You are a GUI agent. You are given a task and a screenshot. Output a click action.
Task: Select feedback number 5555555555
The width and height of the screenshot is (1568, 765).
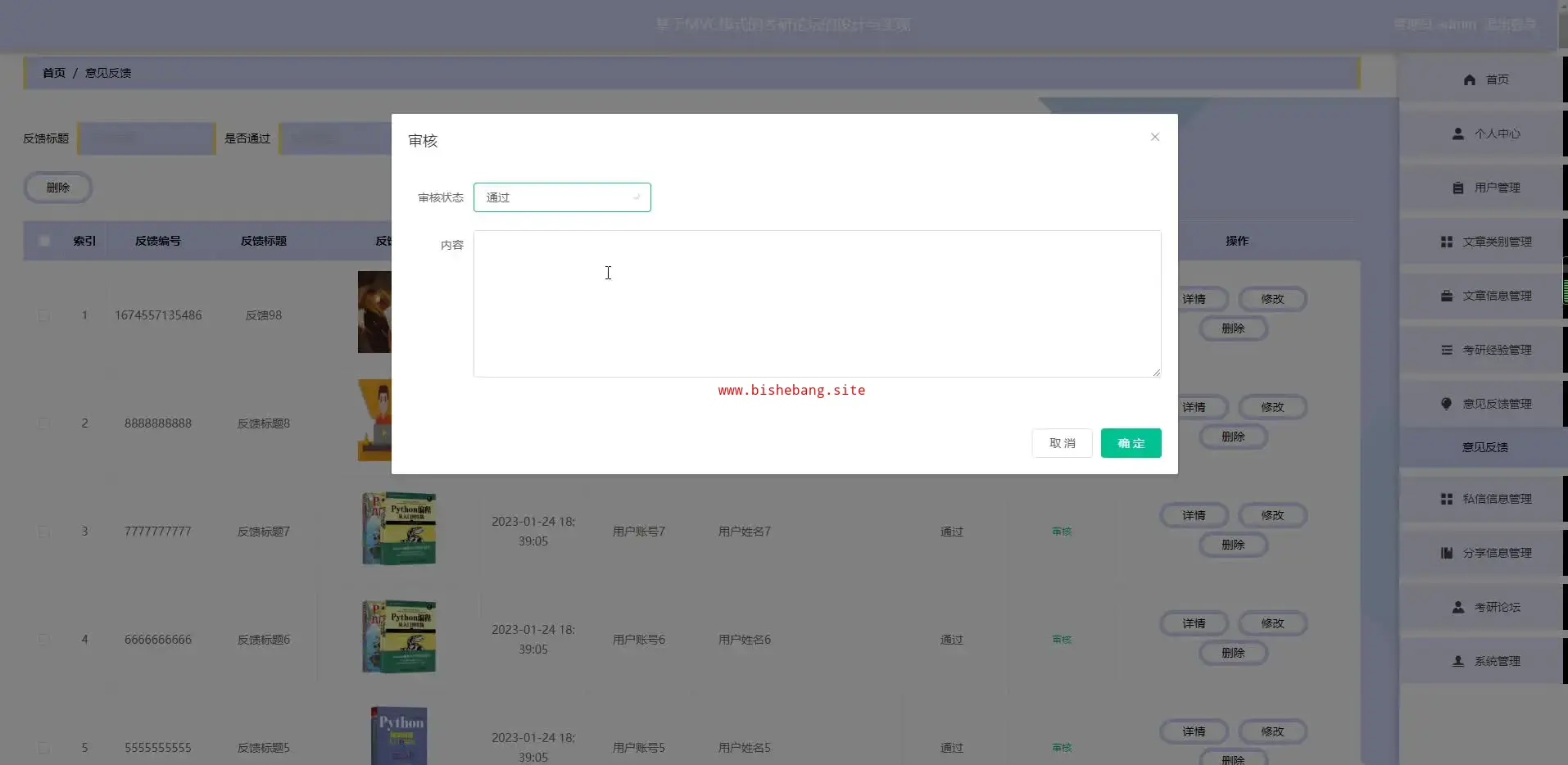(158, 748)
